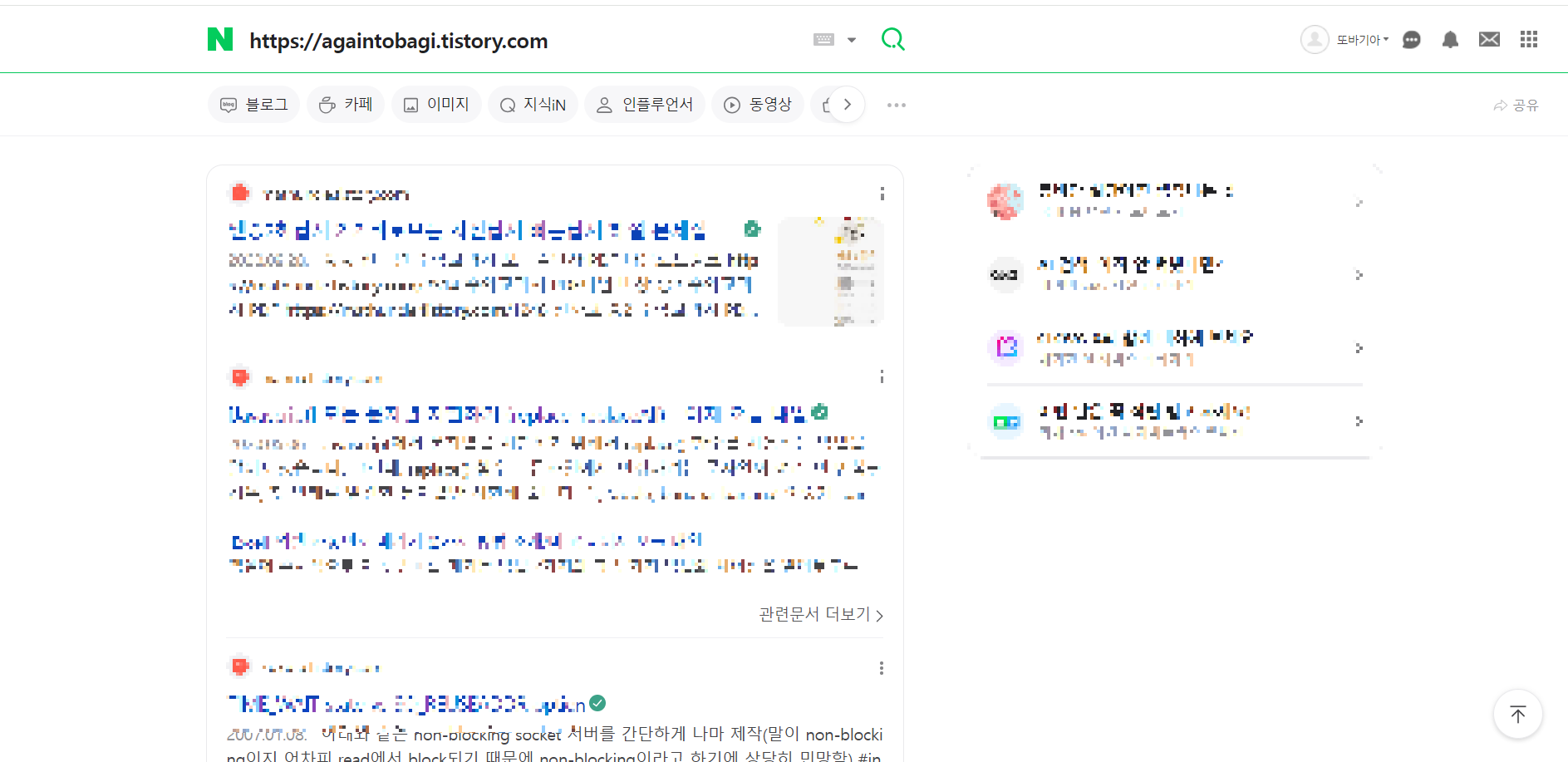Click the 관련문서 더보기 link

tap(820, 614)
